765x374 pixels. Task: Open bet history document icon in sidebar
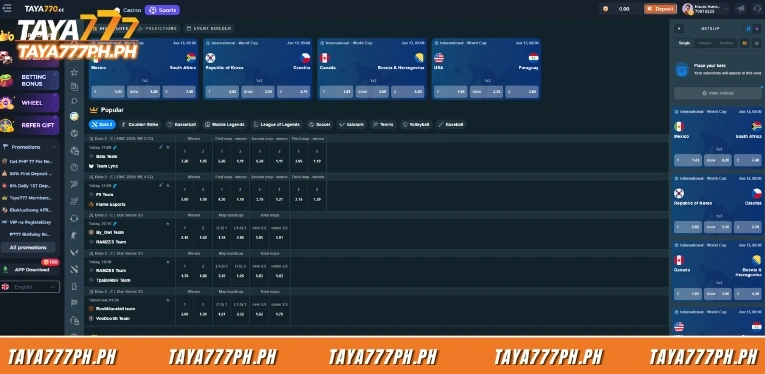click(74, 87)
